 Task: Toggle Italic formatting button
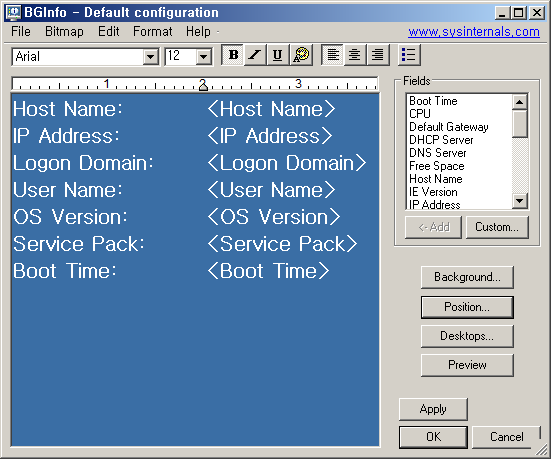[255, 55]
